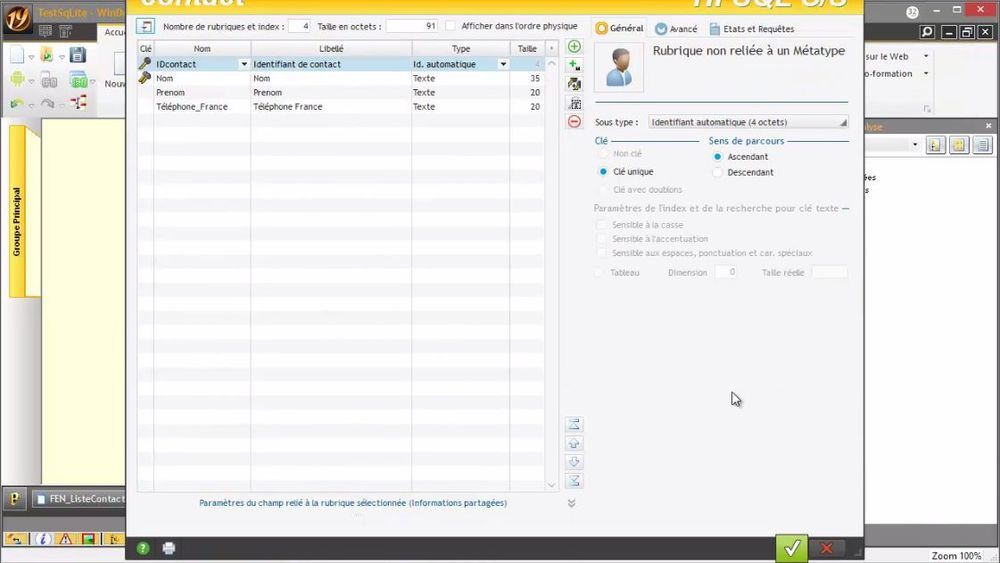The image size is (1000, 563).
Task: Open the Sous type dropdown
Action: click(x=748, y=122)
